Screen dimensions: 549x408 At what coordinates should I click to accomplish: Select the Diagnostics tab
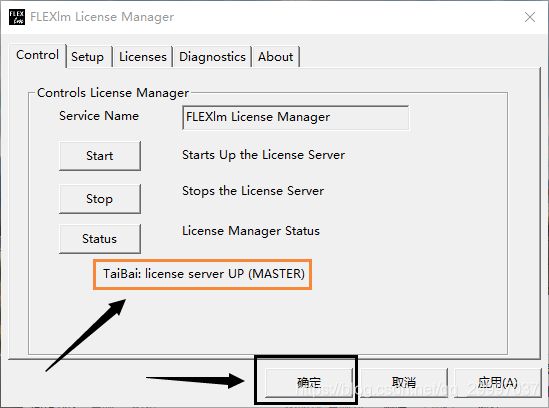pos(212,57)
